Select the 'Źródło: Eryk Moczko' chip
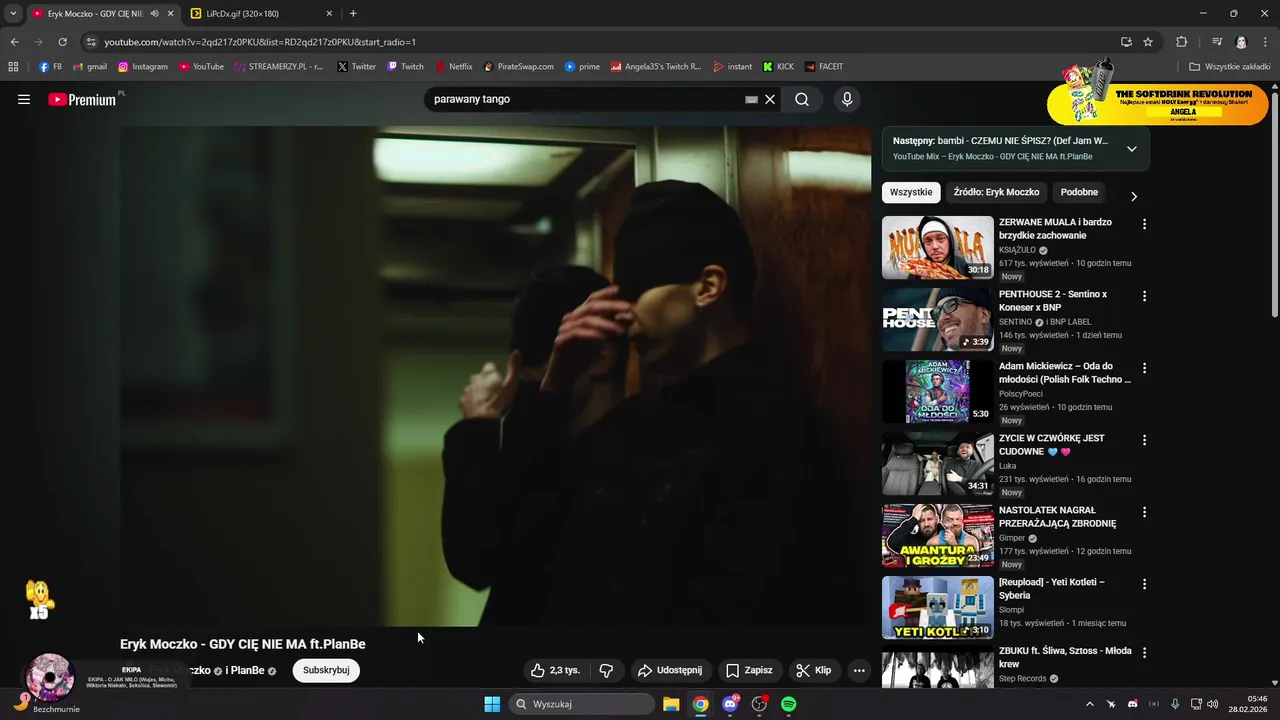1280x720 pixels. coord(996,192)
